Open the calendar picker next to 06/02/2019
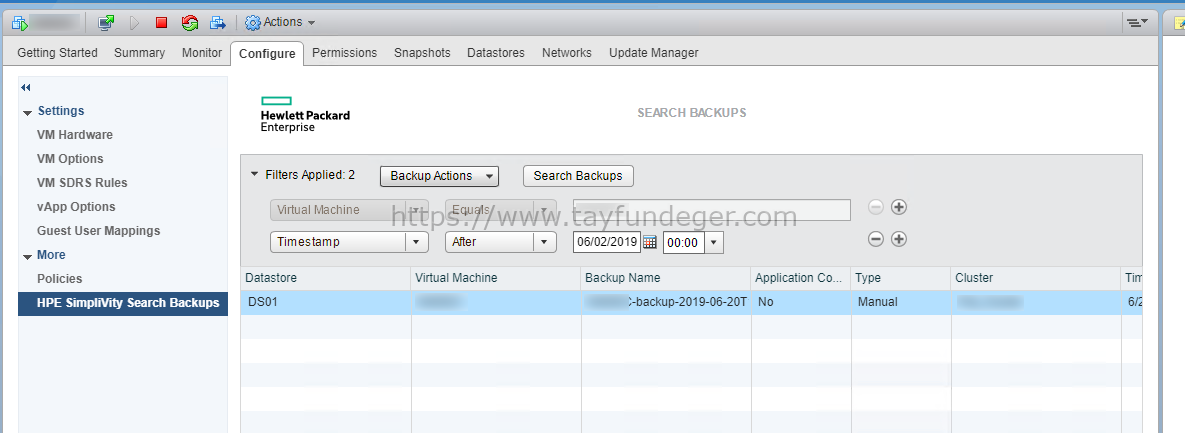Viewport: 1185px width, 433px height. [650, 242]
